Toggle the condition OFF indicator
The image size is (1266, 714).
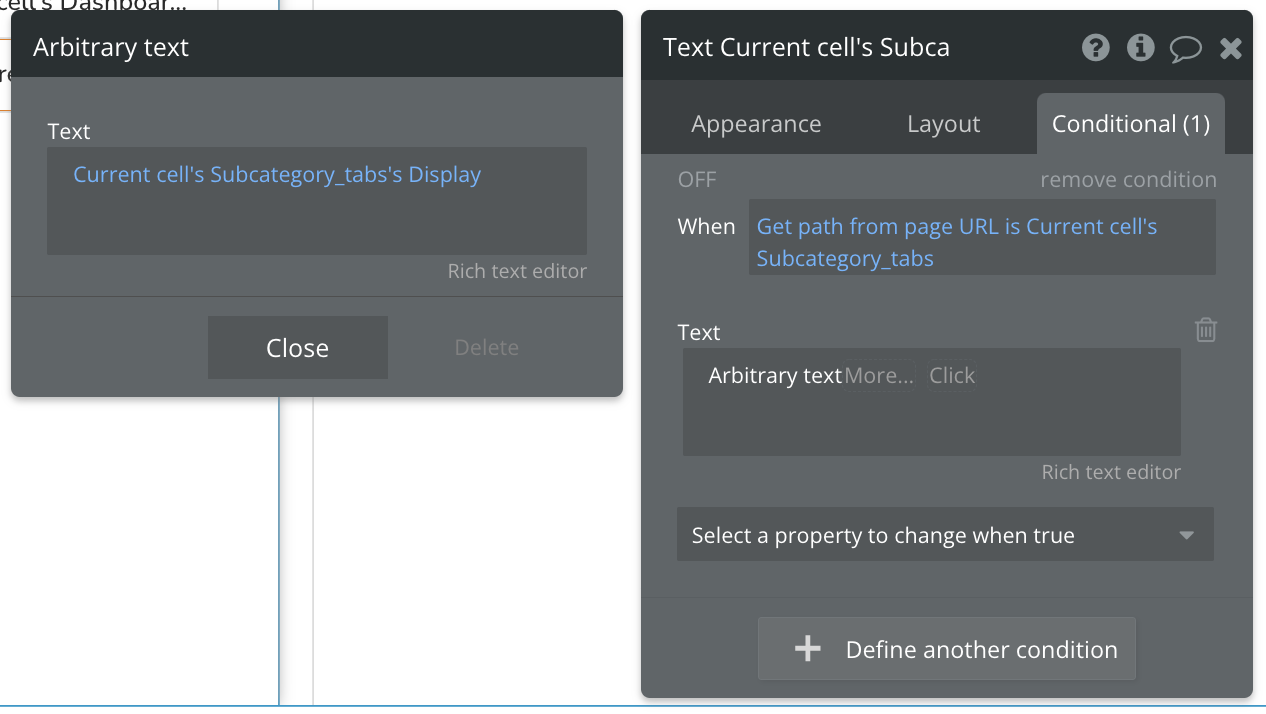697,180
